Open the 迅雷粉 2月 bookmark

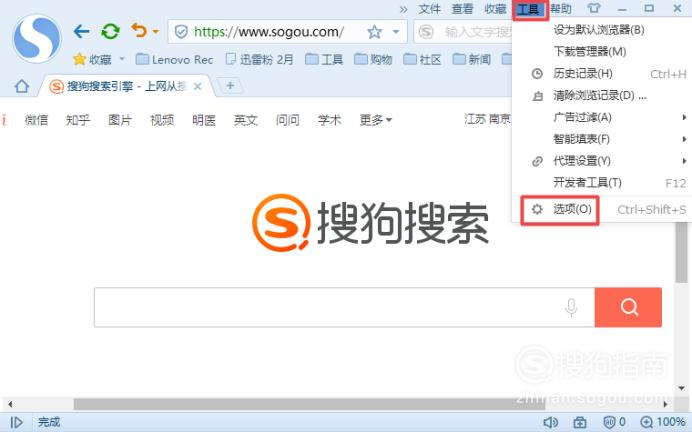260,59
